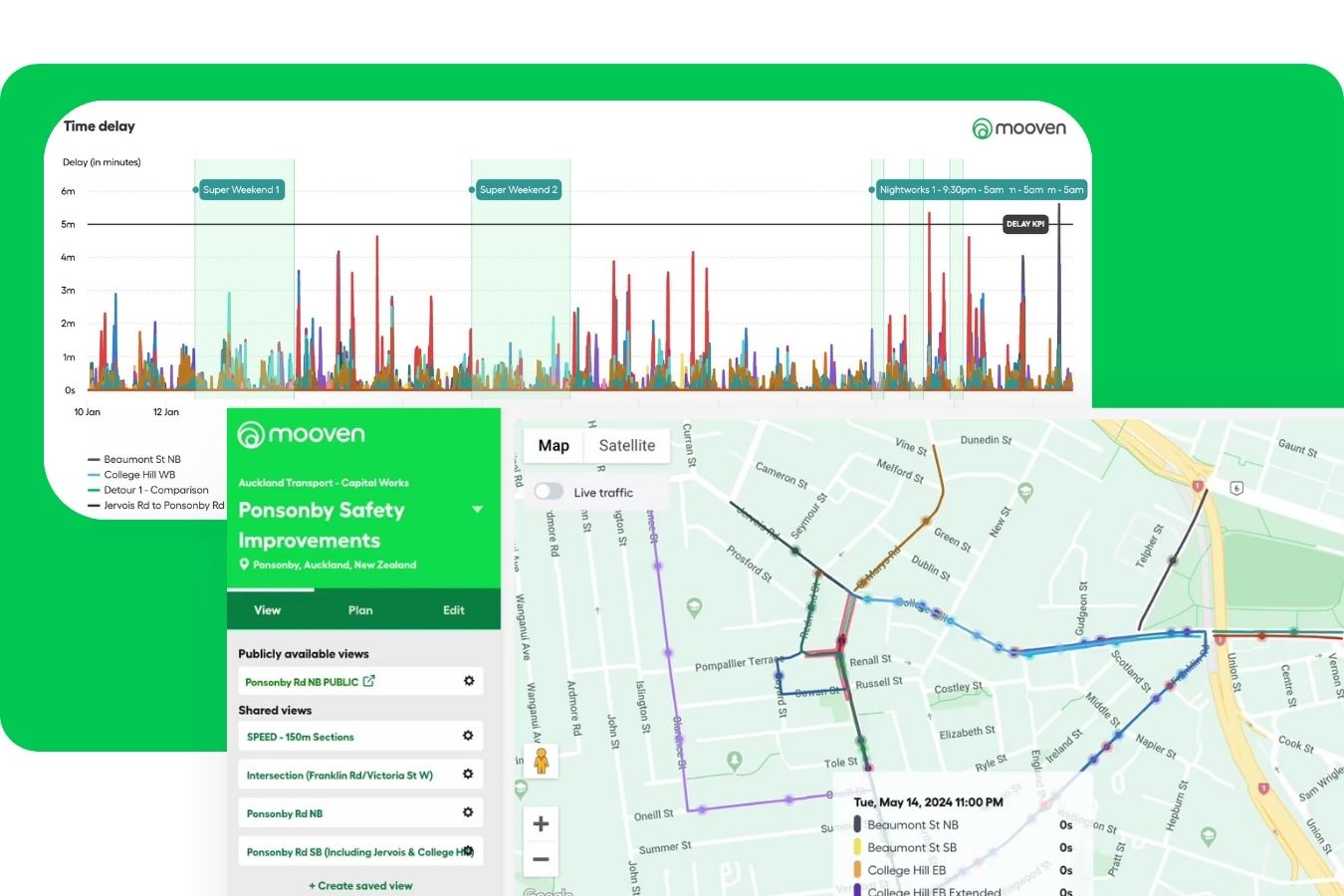1344x896 pixels.
Task: Zoom out the map with minus button
Action: pyautogui.click(x=541, y=859)
